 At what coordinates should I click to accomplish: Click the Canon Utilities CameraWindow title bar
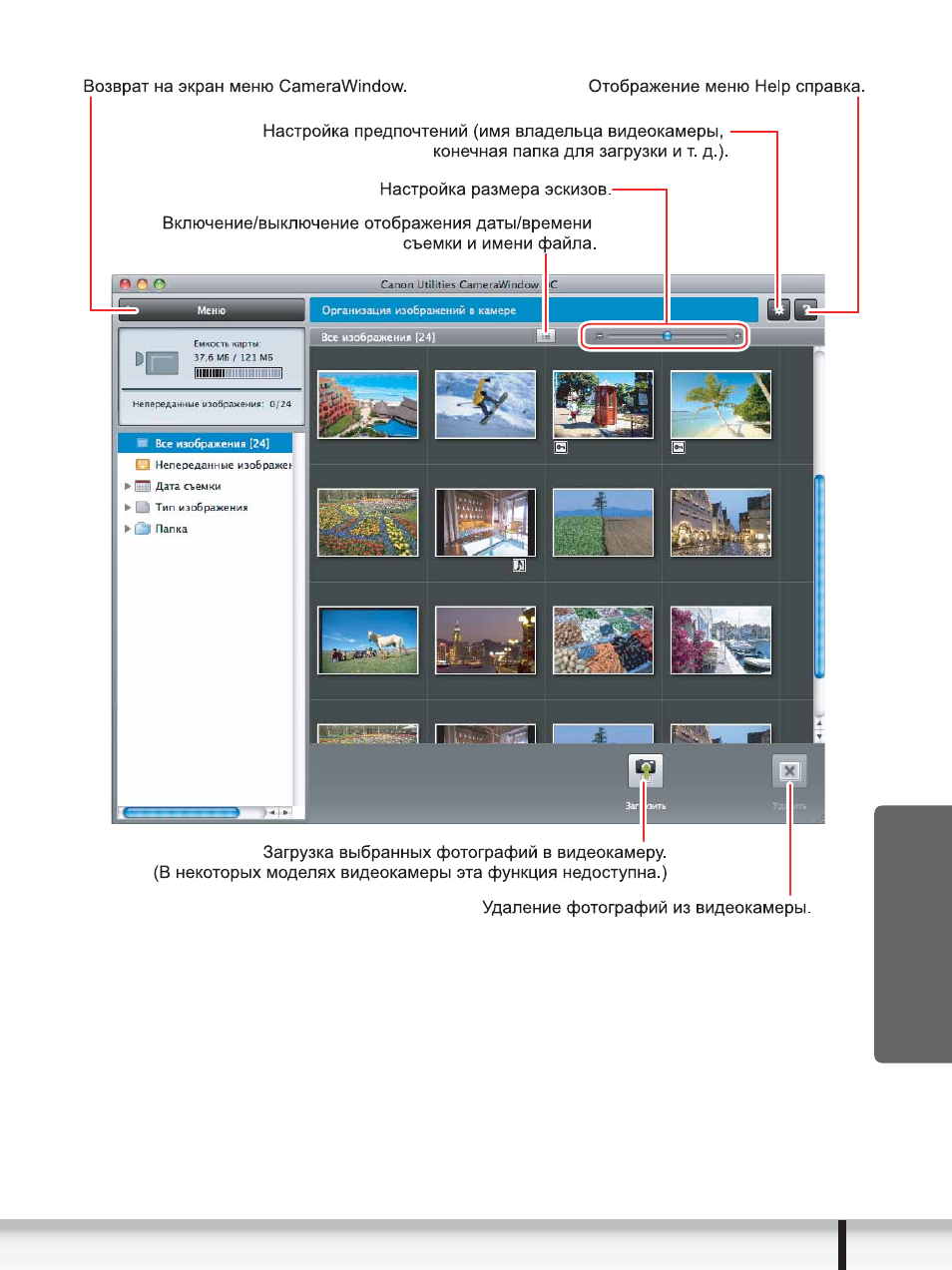click(468, 284)
